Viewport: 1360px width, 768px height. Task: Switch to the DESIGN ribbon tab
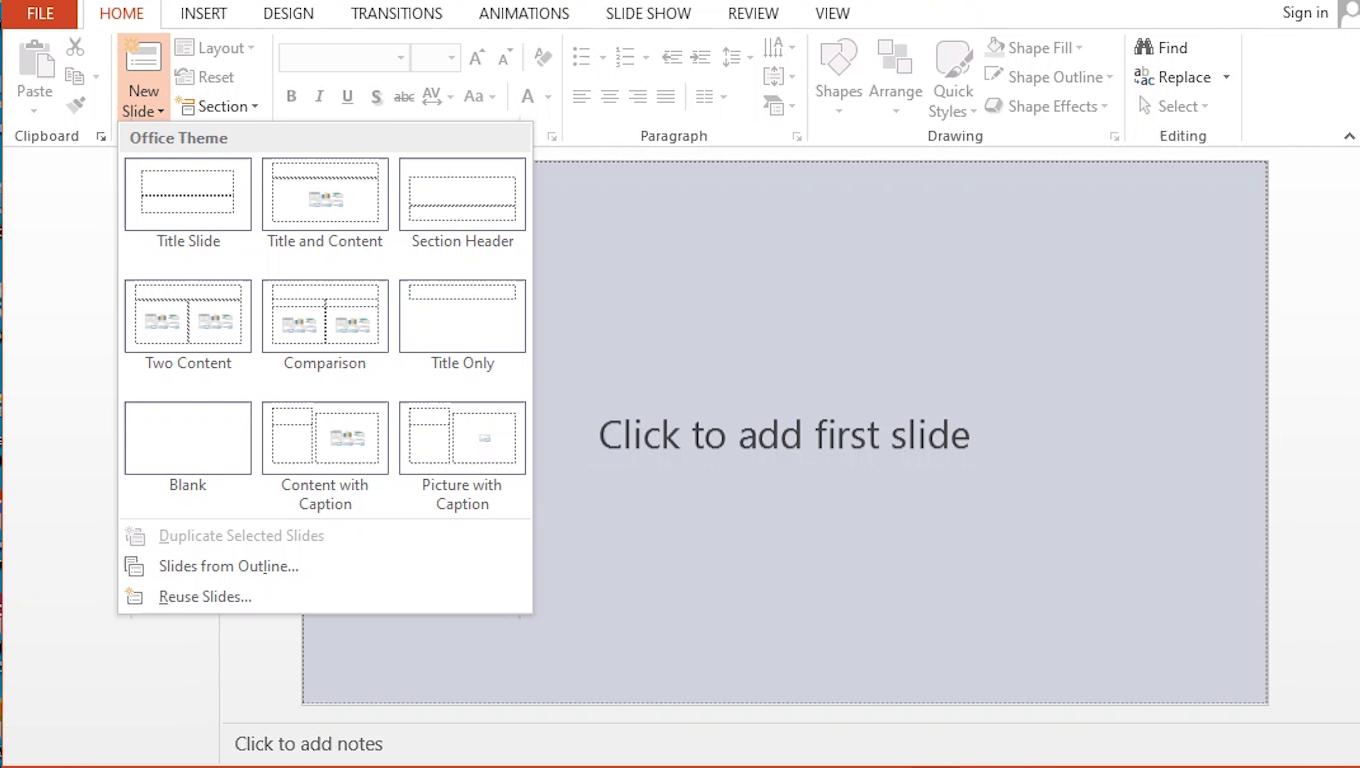(x=288, y=14)
